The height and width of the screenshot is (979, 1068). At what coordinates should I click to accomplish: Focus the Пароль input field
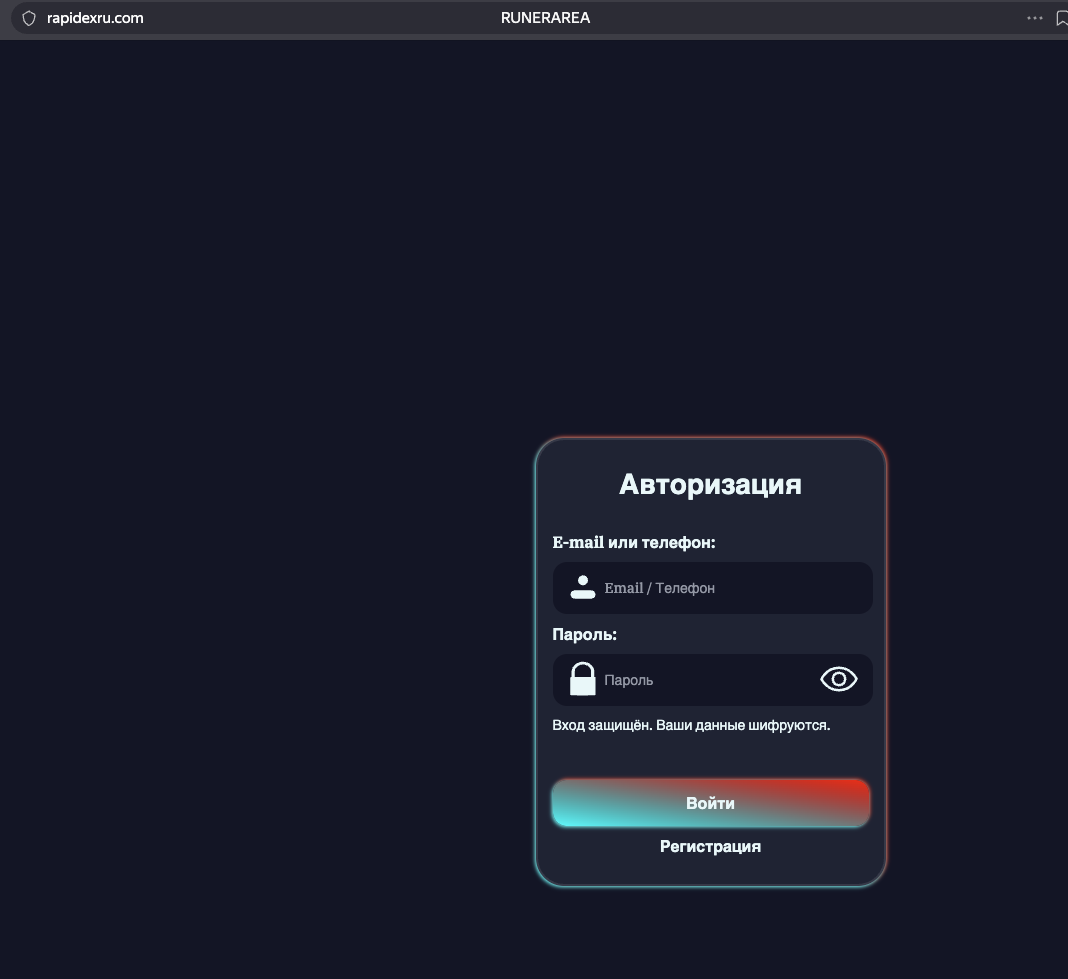[712, 680]
